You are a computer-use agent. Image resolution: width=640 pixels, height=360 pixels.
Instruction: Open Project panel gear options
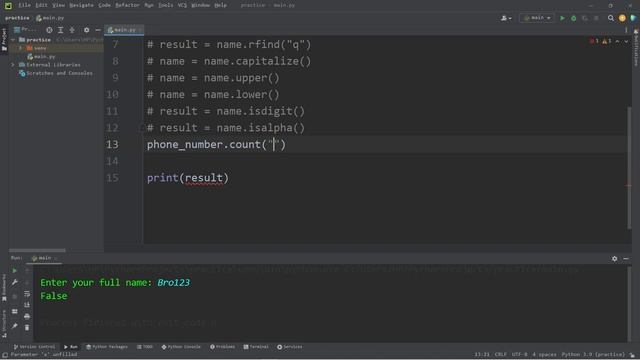tap(86, 30)
